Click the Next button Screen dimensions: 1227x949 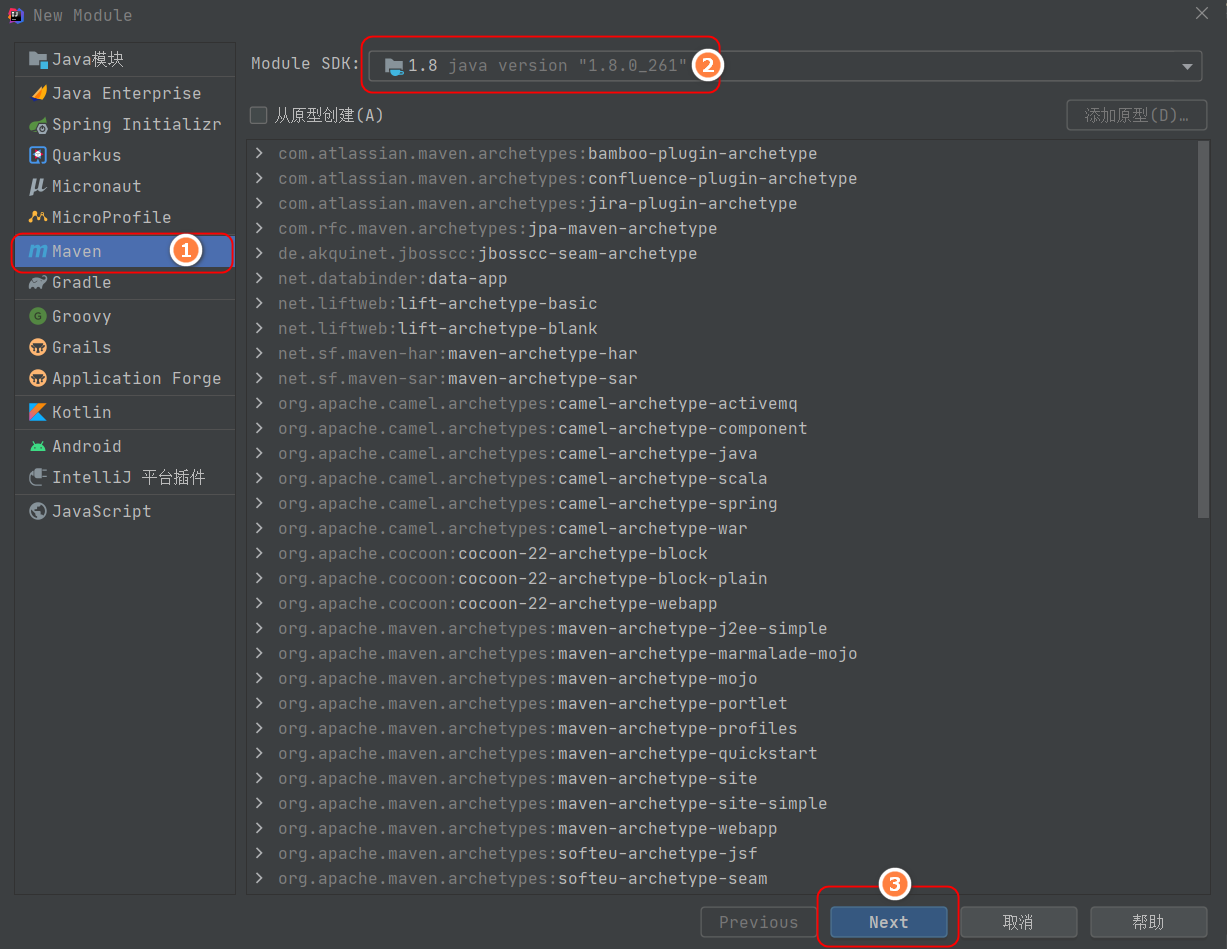(x=888, y=922)
